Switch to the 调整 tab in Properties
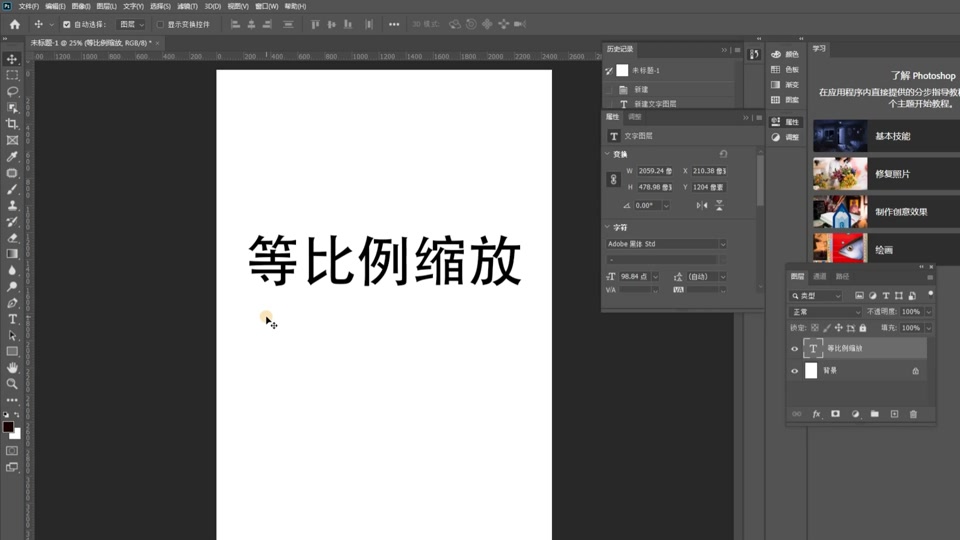Image resolution: width=960 pixels, height=540 pixels. pyautogui.click(x=635, y=117)
